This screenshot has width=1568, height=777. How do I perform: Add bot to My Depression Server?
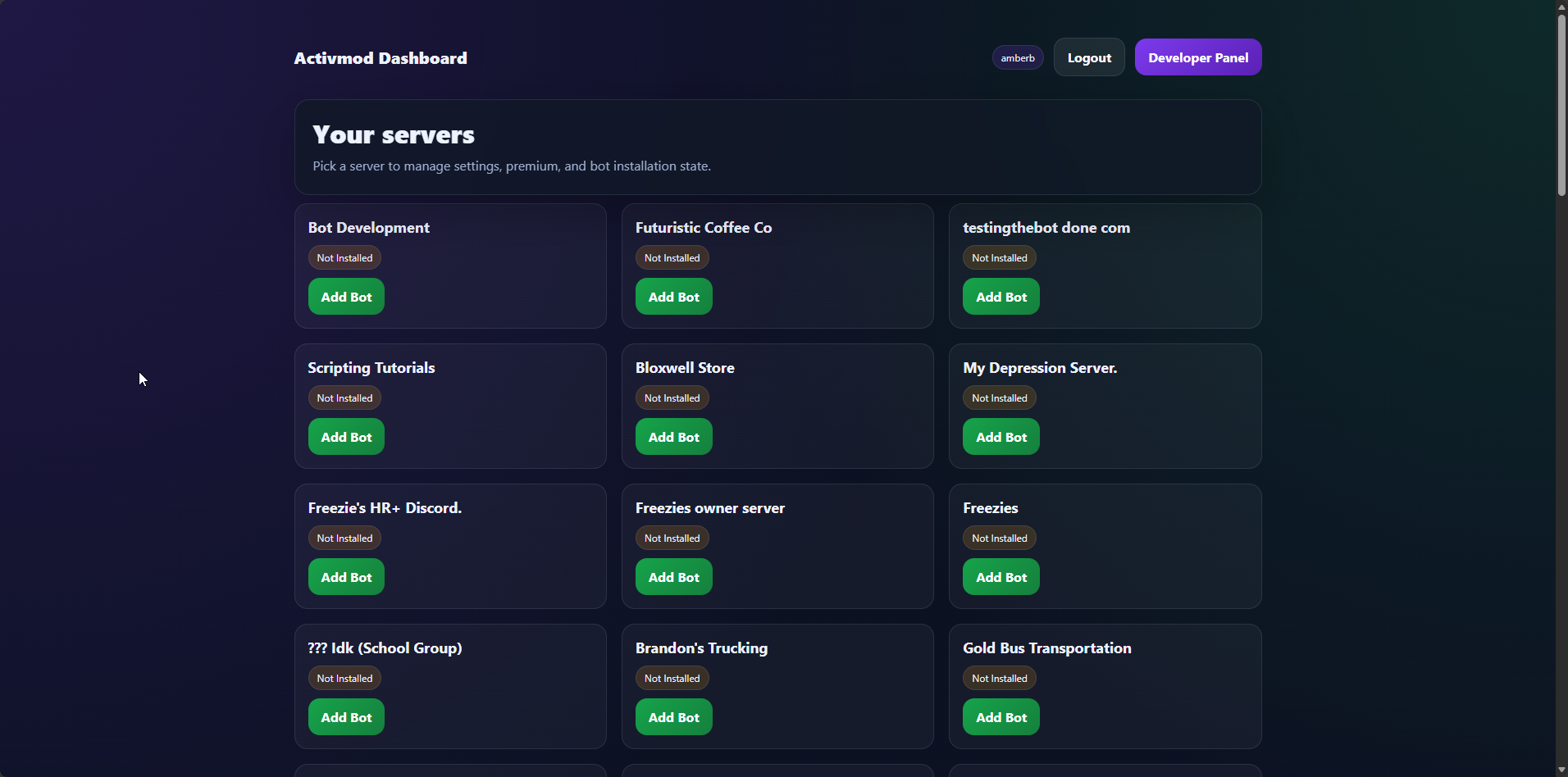pyautogui.click(x=1001, y=437)
